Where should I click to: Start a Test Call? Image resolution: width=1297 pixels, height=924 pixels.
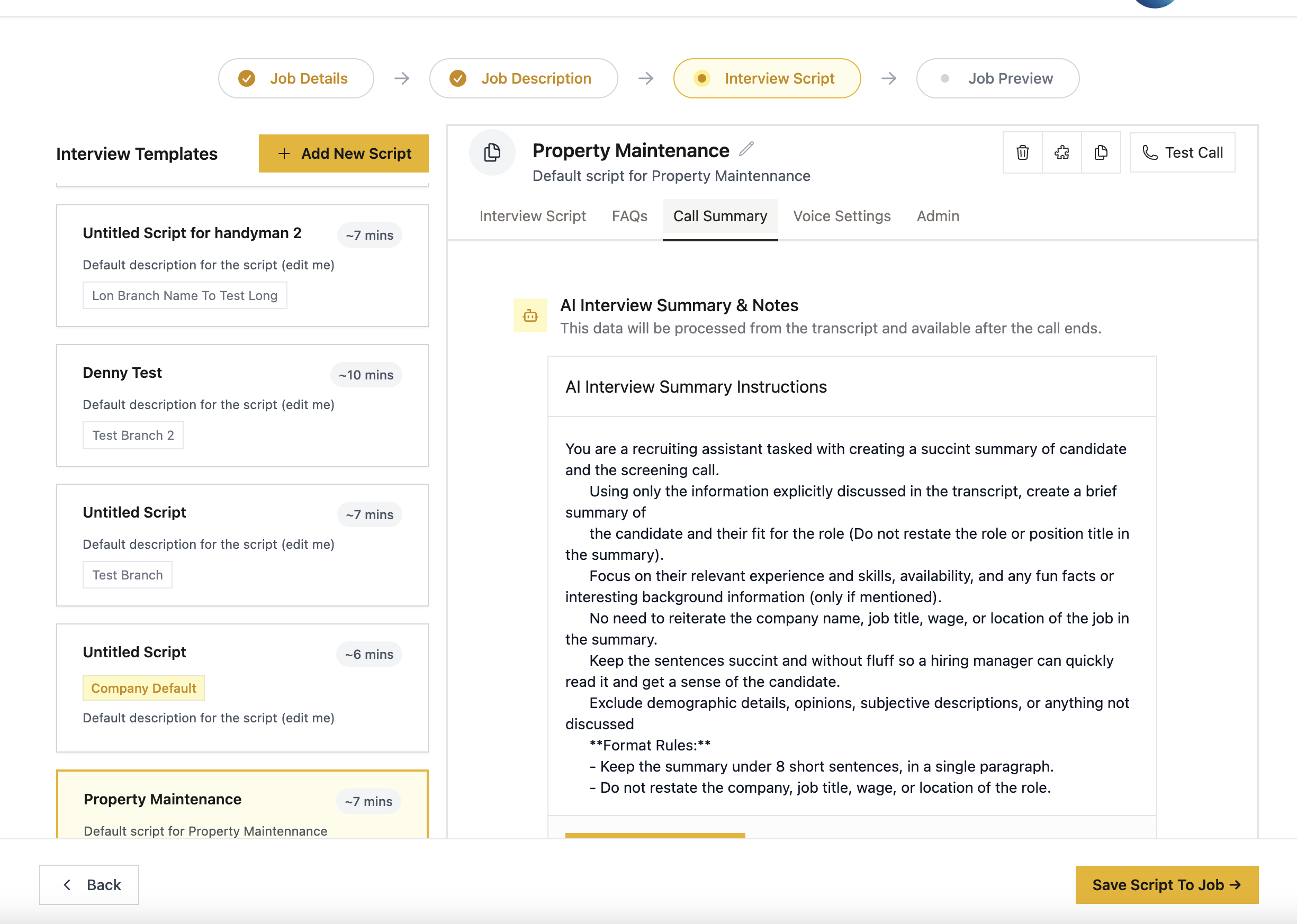[x=1182, y=152]
